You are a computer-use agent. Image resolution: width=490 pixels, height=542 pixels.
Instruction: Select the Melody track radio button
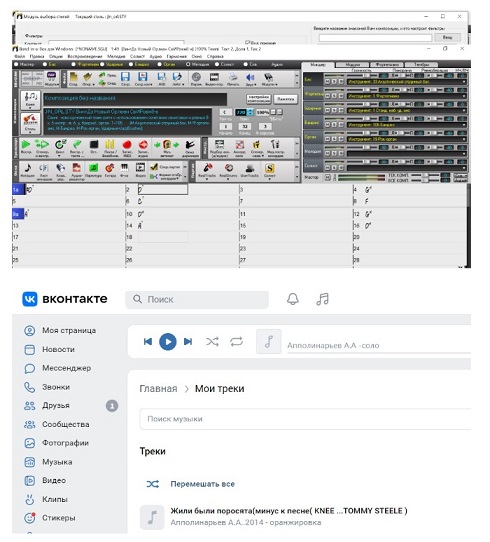(x=188, y=64)
